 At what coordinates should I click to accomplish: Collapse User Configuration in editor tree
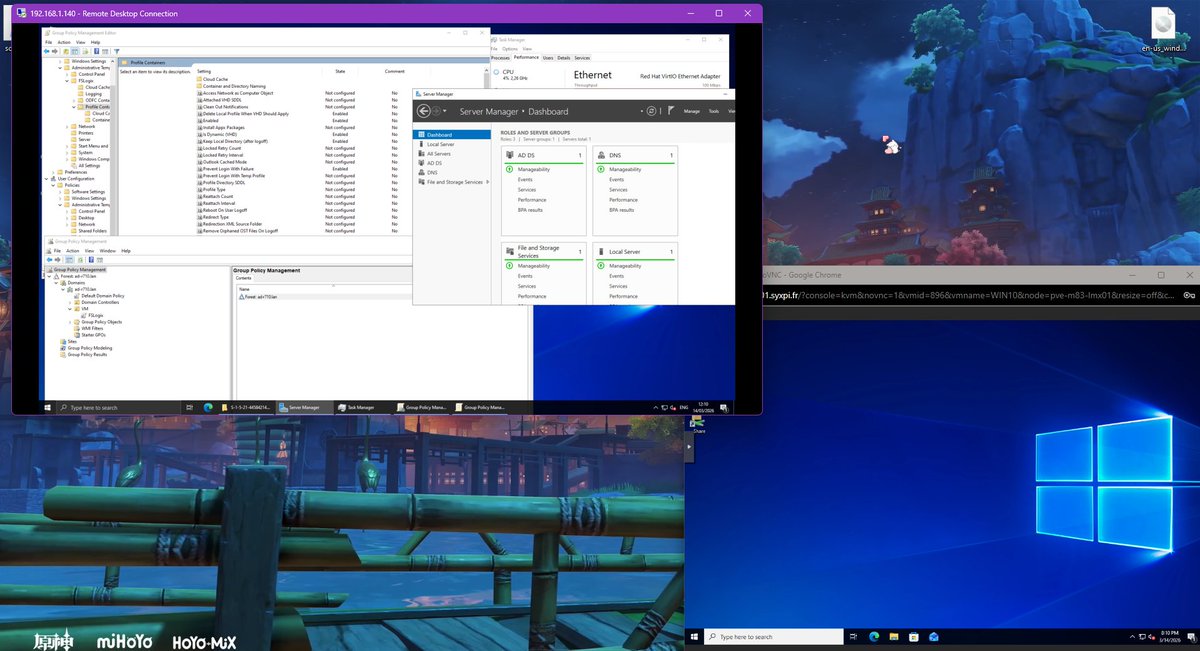pos(46,179)
